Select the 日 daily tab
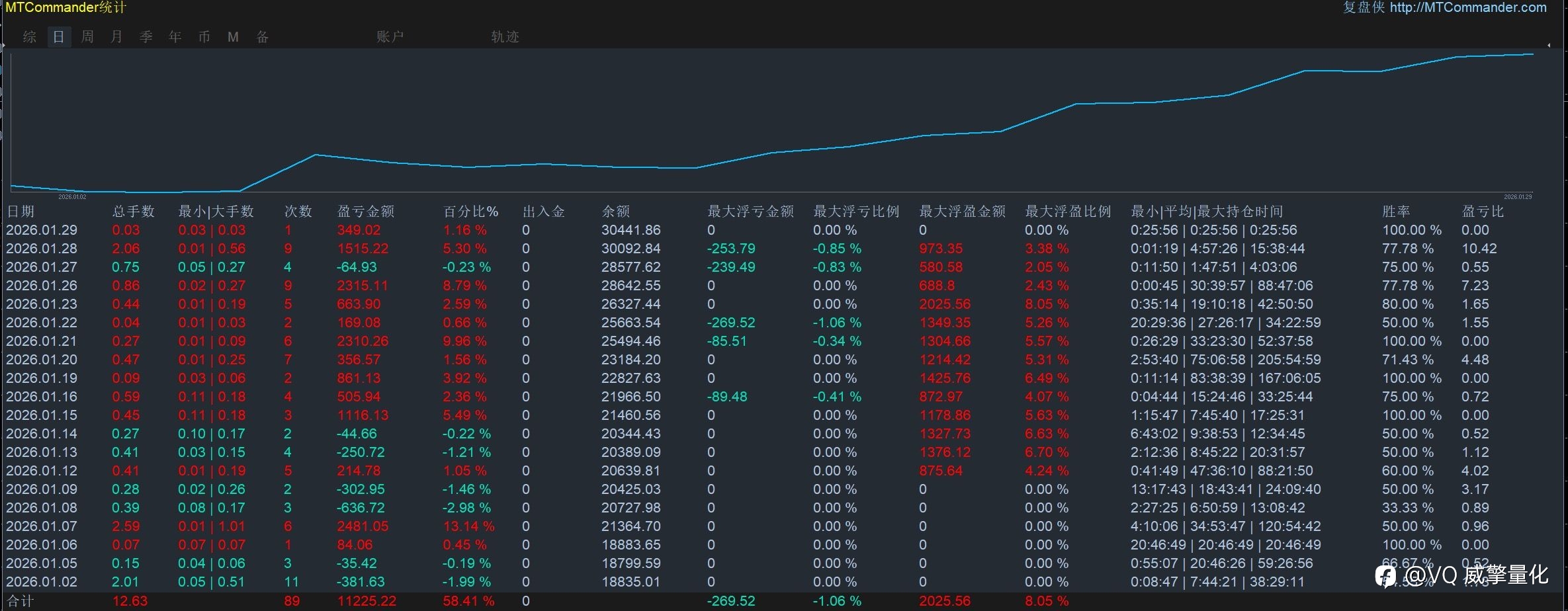Screen dimensions: 1568x611 59,37
